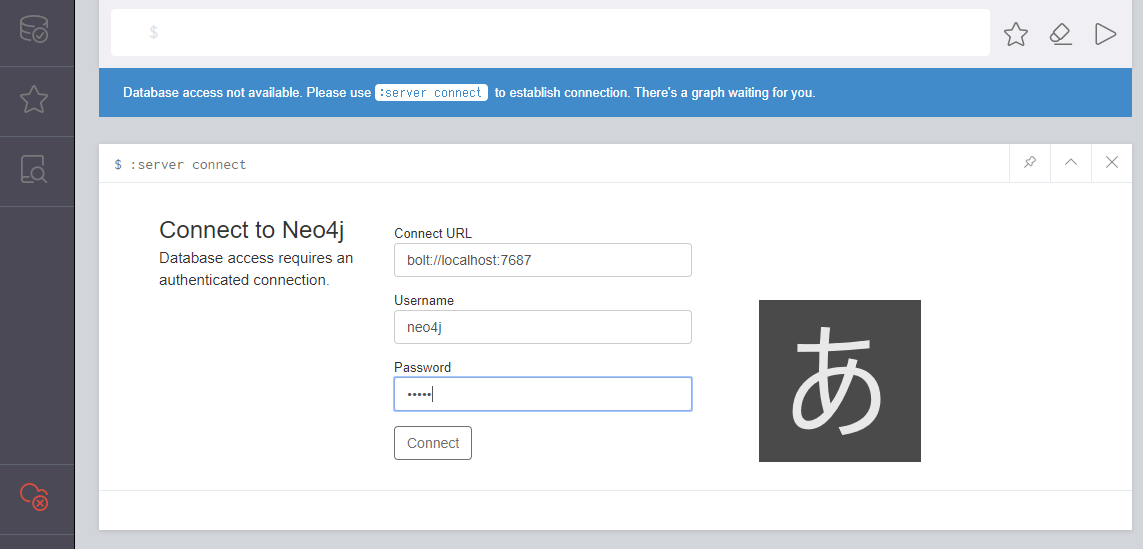Screen dimensions: 1143x549
Task: Click the Japanese IME indicator overlay
Action: coord(840,381)
